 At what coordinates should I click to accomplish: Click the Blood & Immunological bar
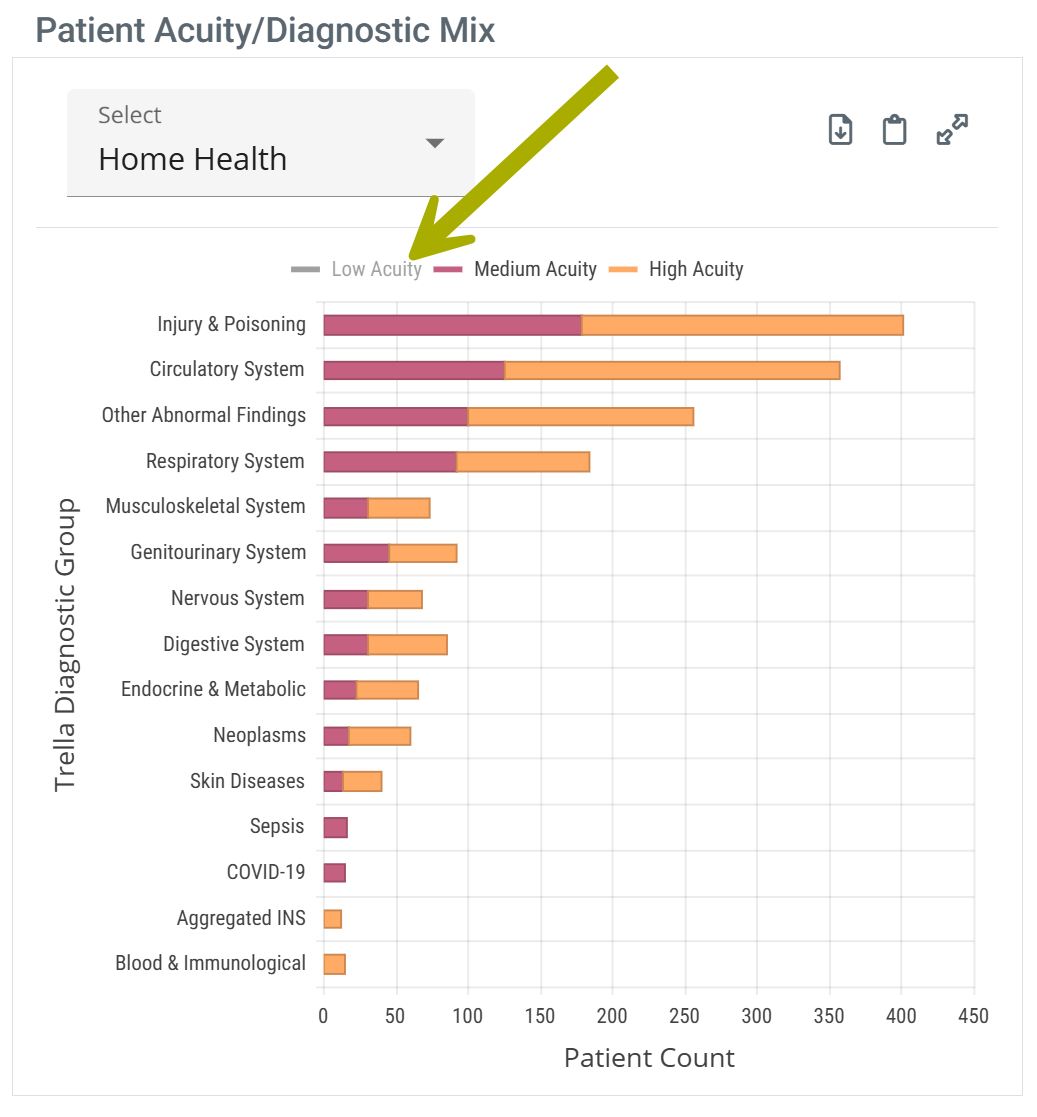click(x=334, y=964)
